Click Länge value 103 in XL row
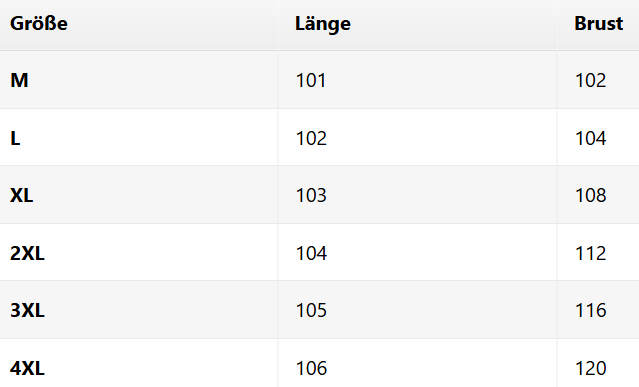This screenshot has height=387, width=639. (311, 196)
